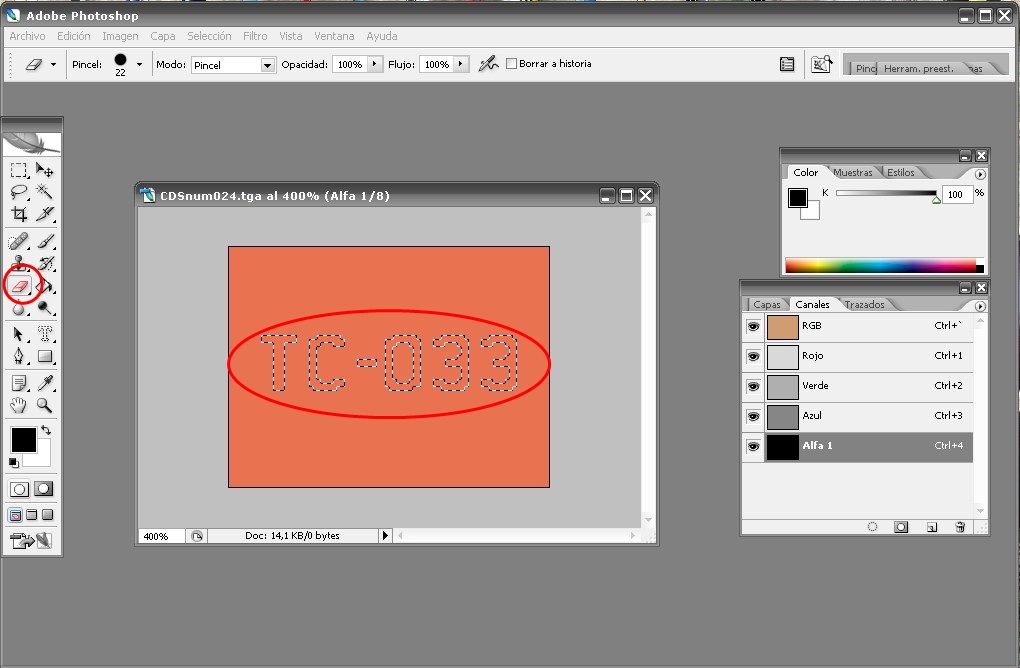Select the Eyedropper tool
The width and height of the screenshot is (1020, 668).
(44, 383)
